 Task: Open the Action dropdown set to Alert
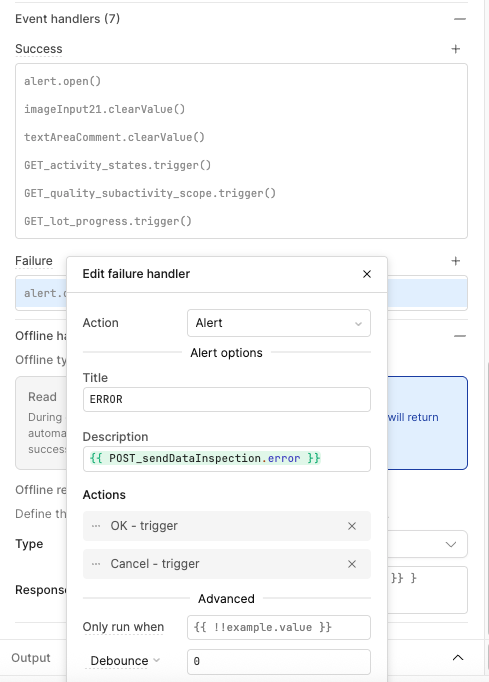[279, 323]
